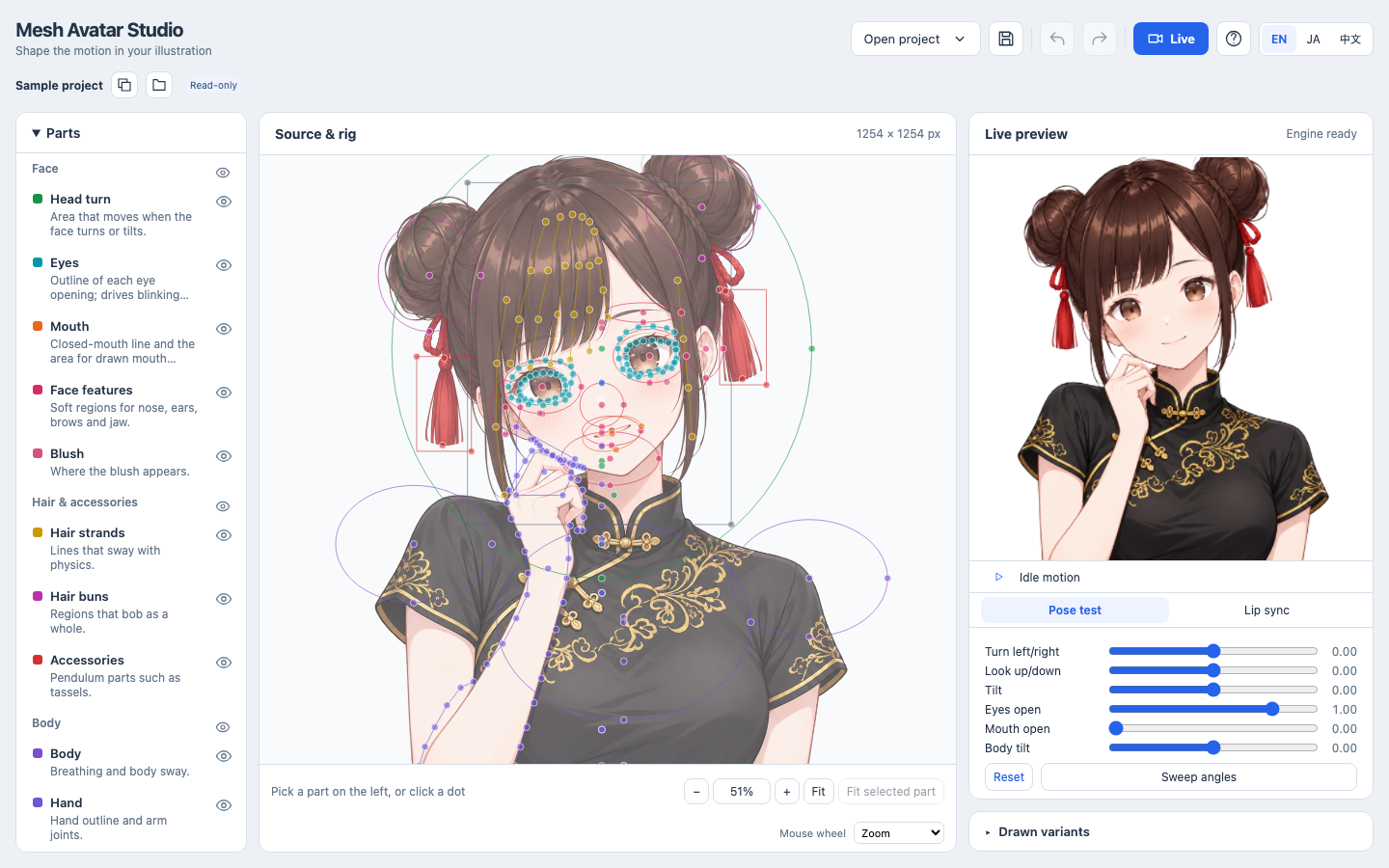Click the redo arrow icon
This screenshot has height=868, width=1389.
(x=1100, y=39)
